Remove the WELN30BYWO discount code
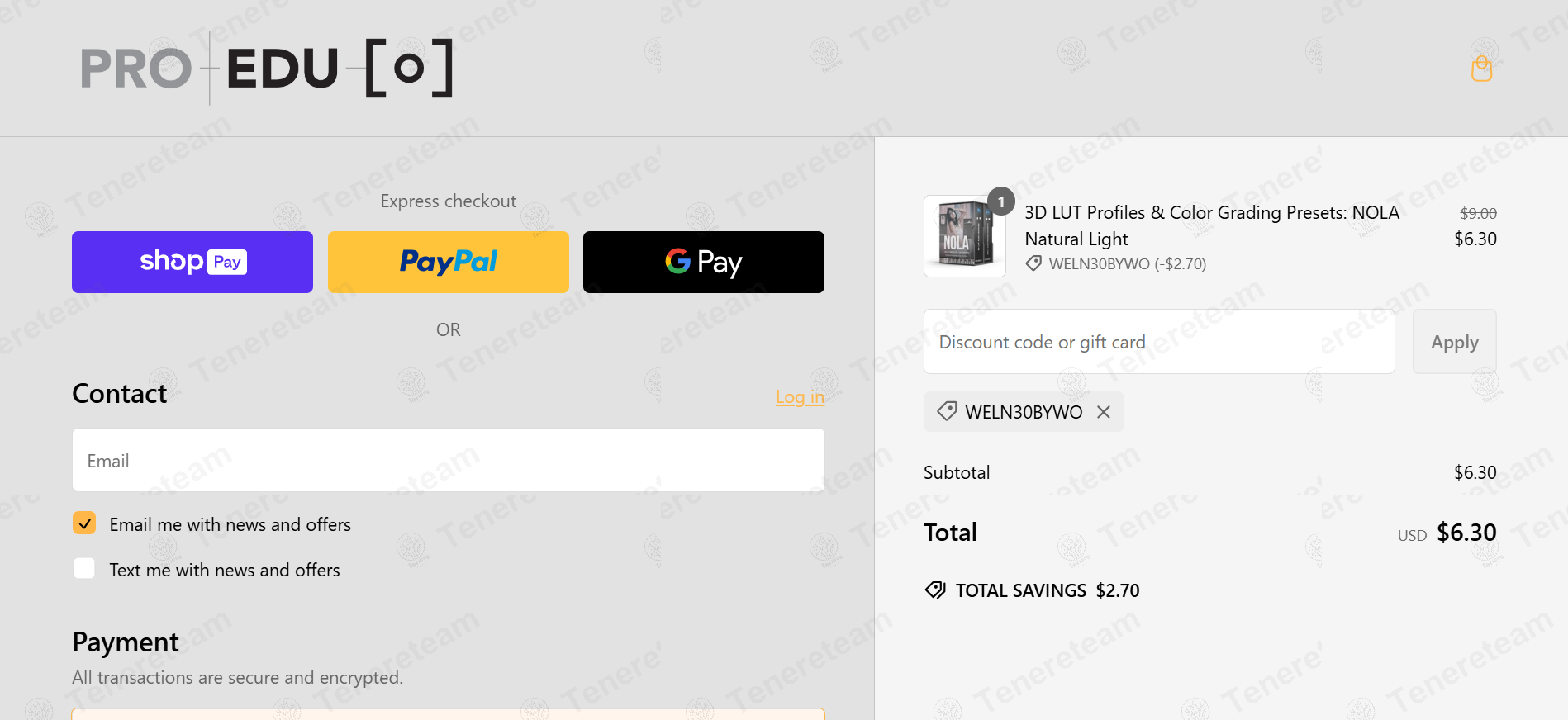Viewport: 1568px width, 720px height. [1104, 412]
